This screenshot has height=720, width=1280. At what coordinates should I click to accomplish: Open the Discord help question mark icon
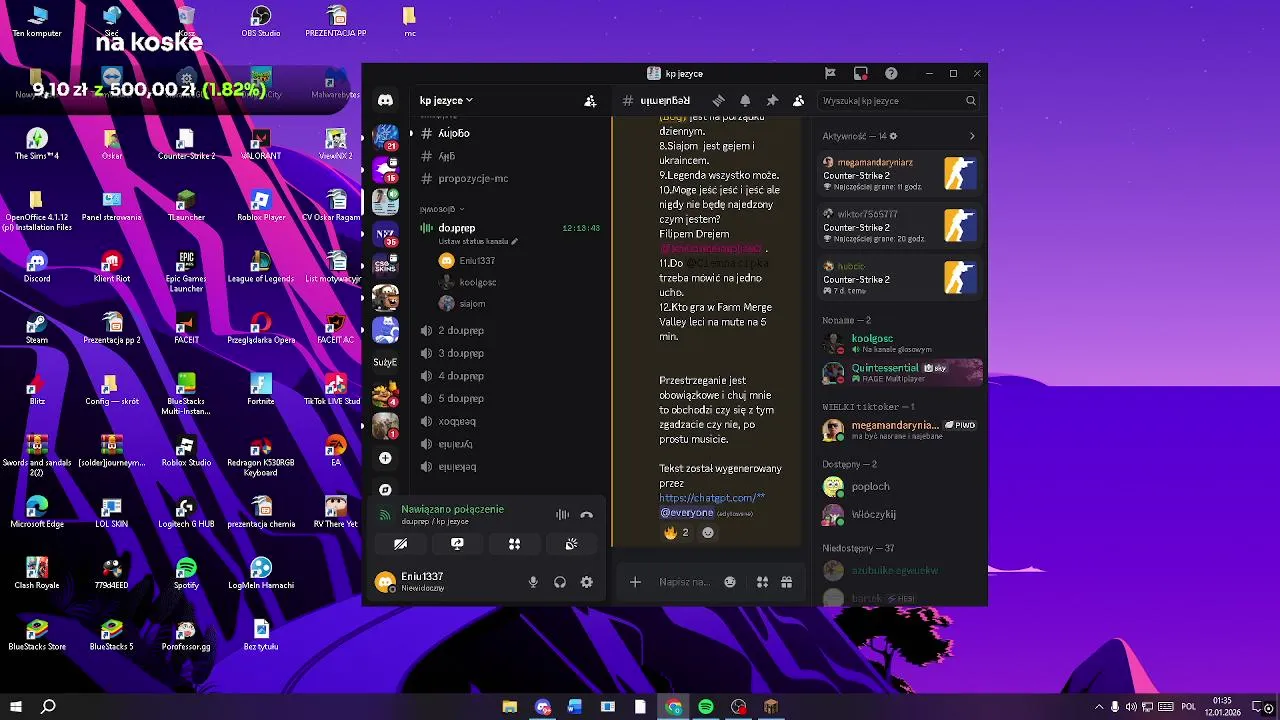[891, 73]
